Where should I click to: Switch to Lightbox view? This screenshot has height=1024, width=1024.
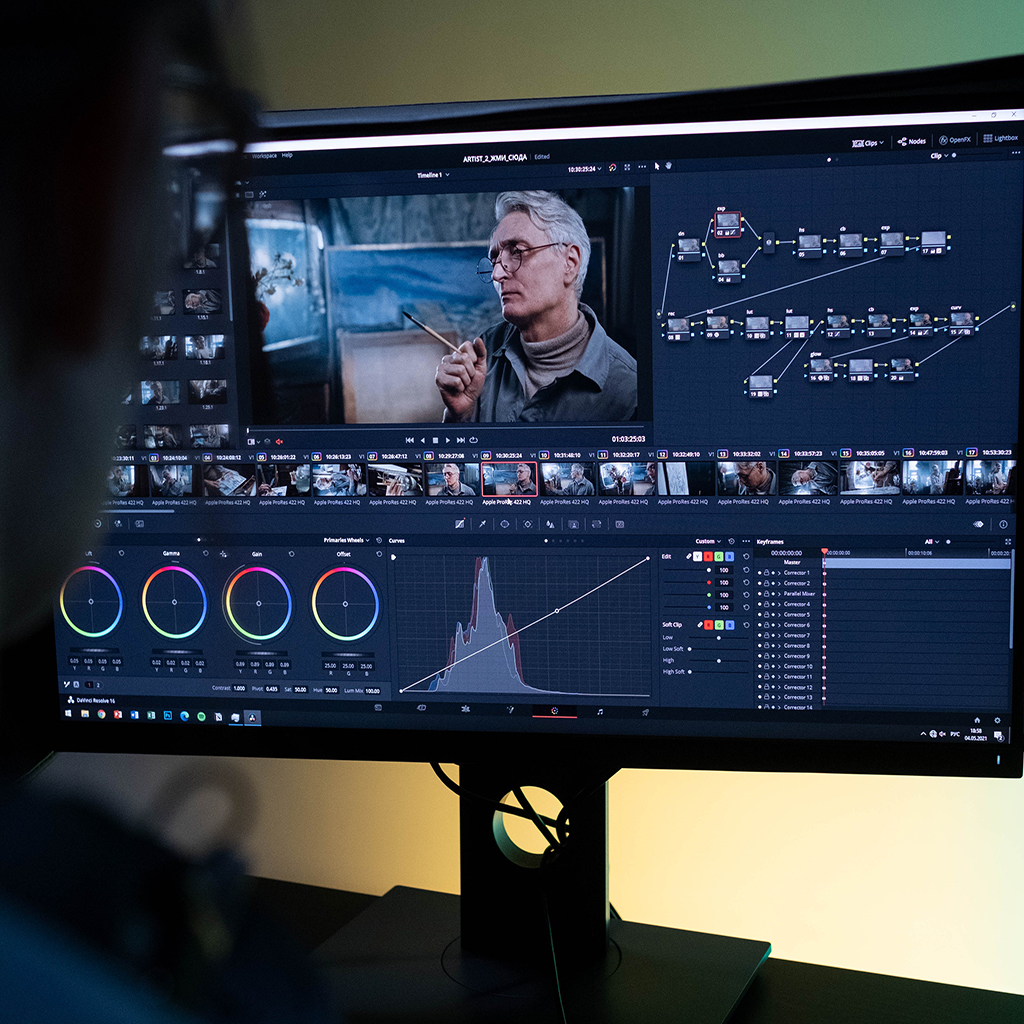click(1000, 138)
